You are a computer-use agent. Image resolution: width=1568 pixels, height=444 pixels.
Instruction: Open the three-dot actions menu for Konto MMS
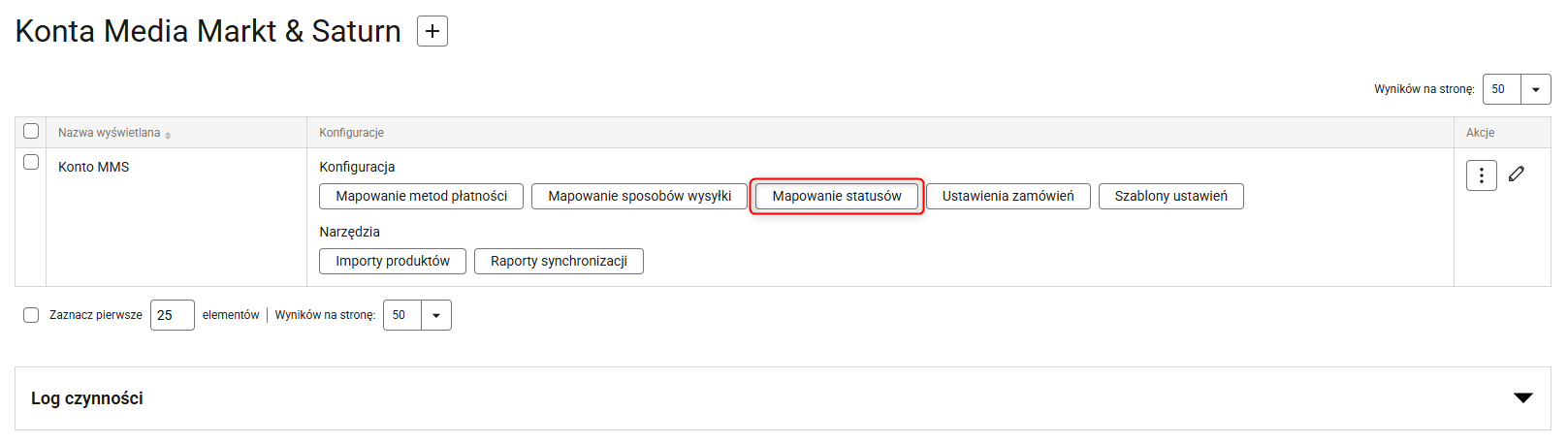point(1481,175)
